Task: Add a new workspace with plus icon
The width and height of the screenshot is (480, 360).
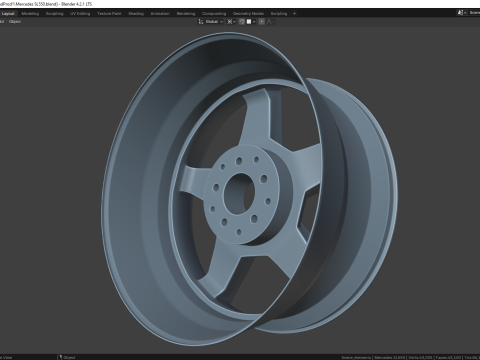Action: click(294, 14)
